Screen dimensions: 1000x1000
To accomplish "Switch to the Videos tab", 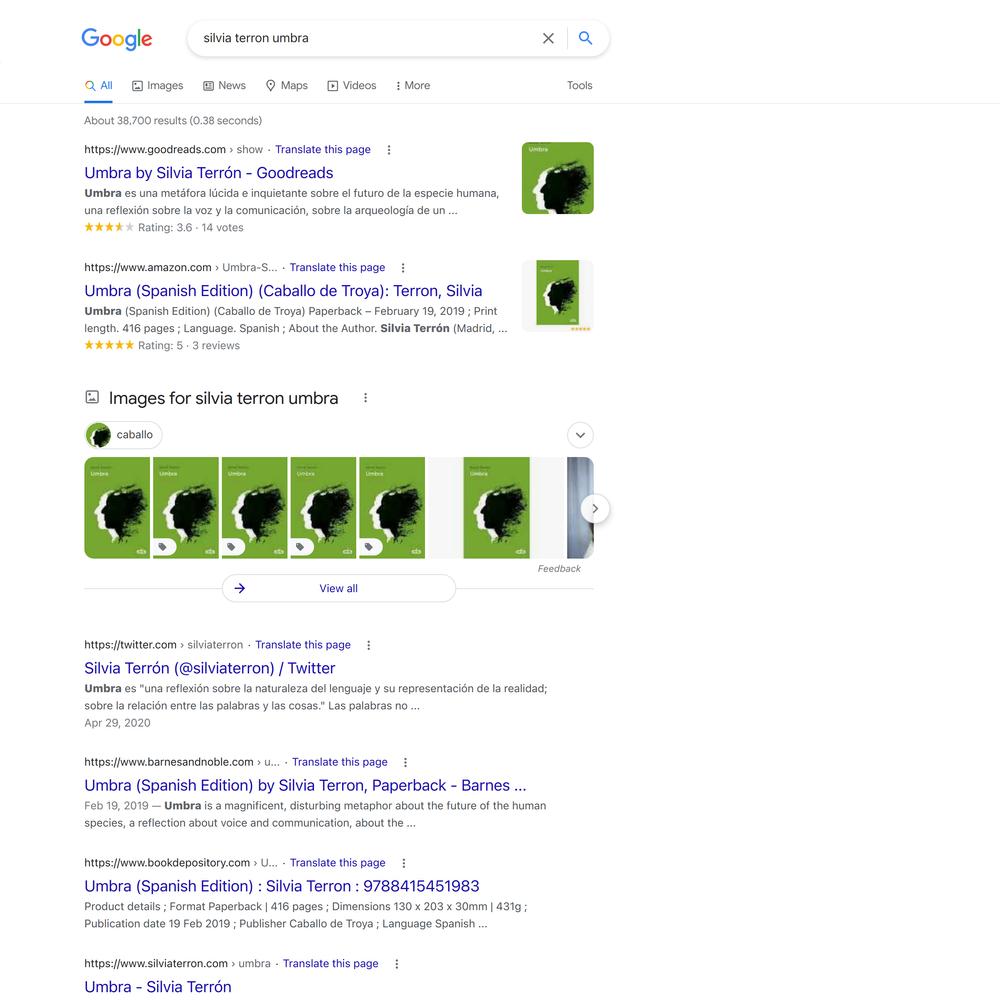I will coord(352,85).
